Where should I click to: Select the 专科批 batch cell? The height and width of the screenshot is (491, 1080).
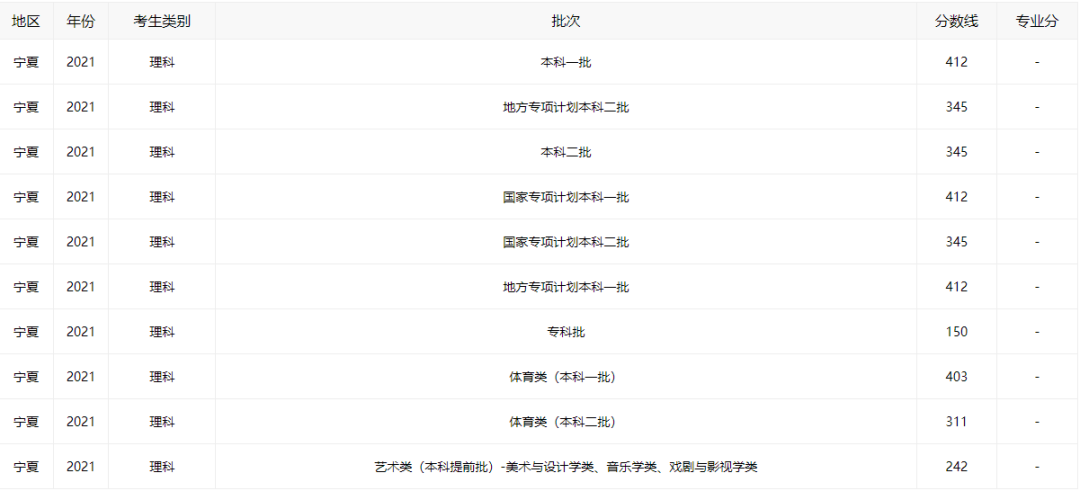point(566,332)
